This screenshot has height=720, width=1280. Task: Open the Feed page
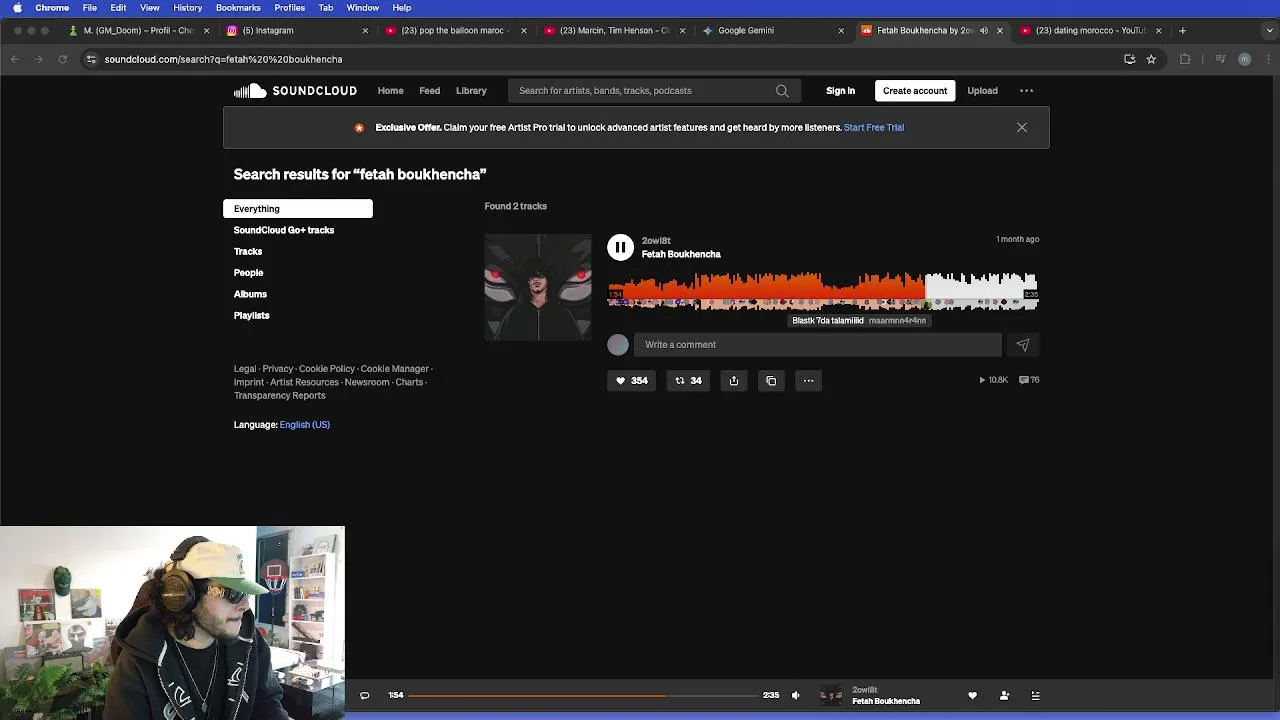click(429, 91)
